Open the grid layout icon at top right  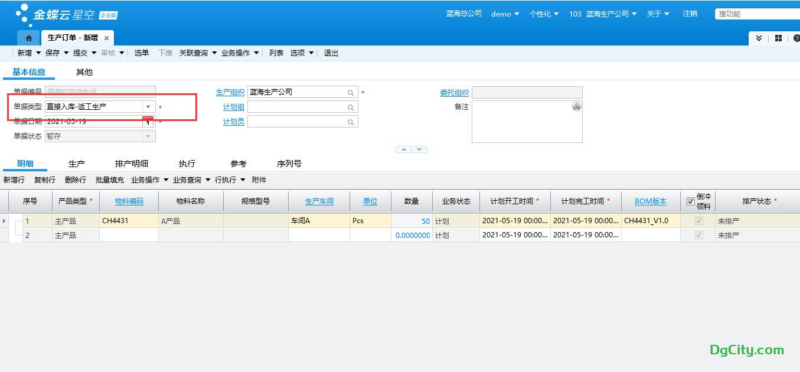pos(778,38)
